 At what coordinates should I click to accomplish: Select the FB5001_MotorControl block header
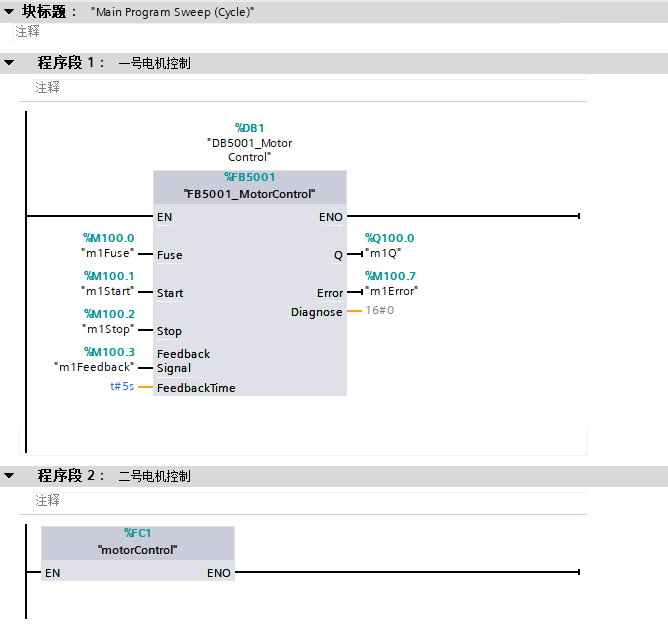click(249, 193)
